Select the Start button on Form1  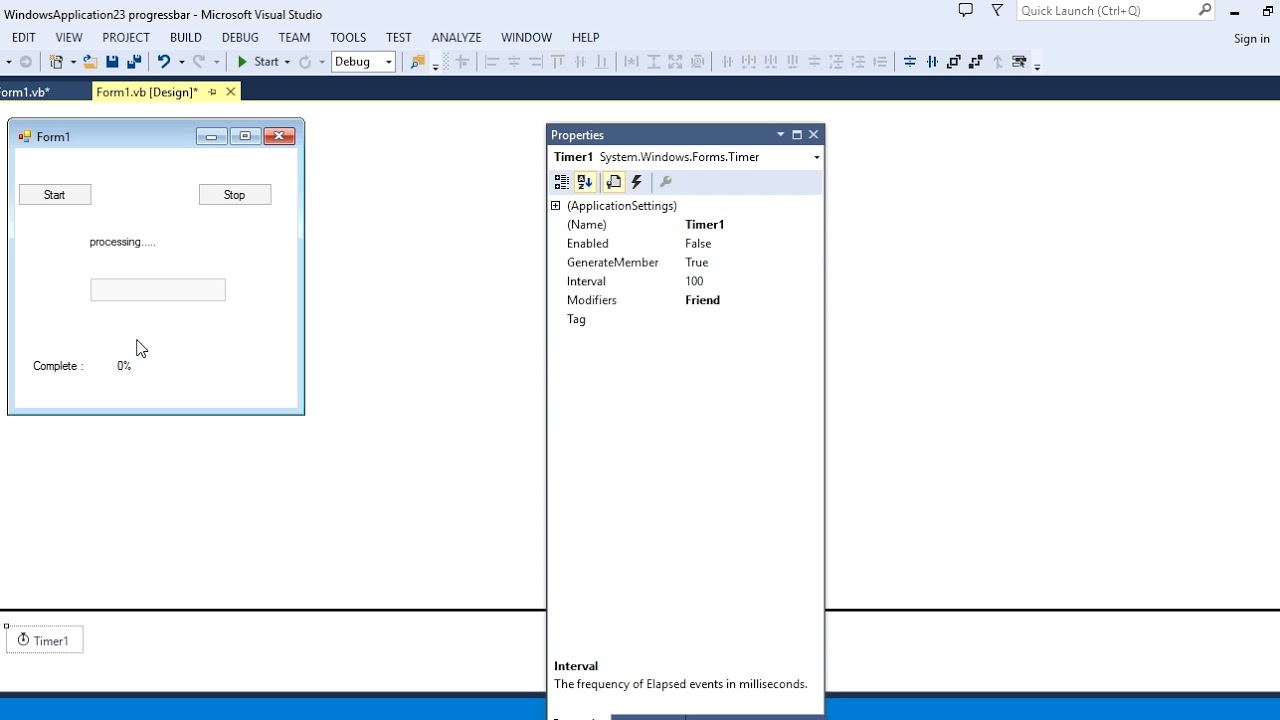tap(55, 195)
